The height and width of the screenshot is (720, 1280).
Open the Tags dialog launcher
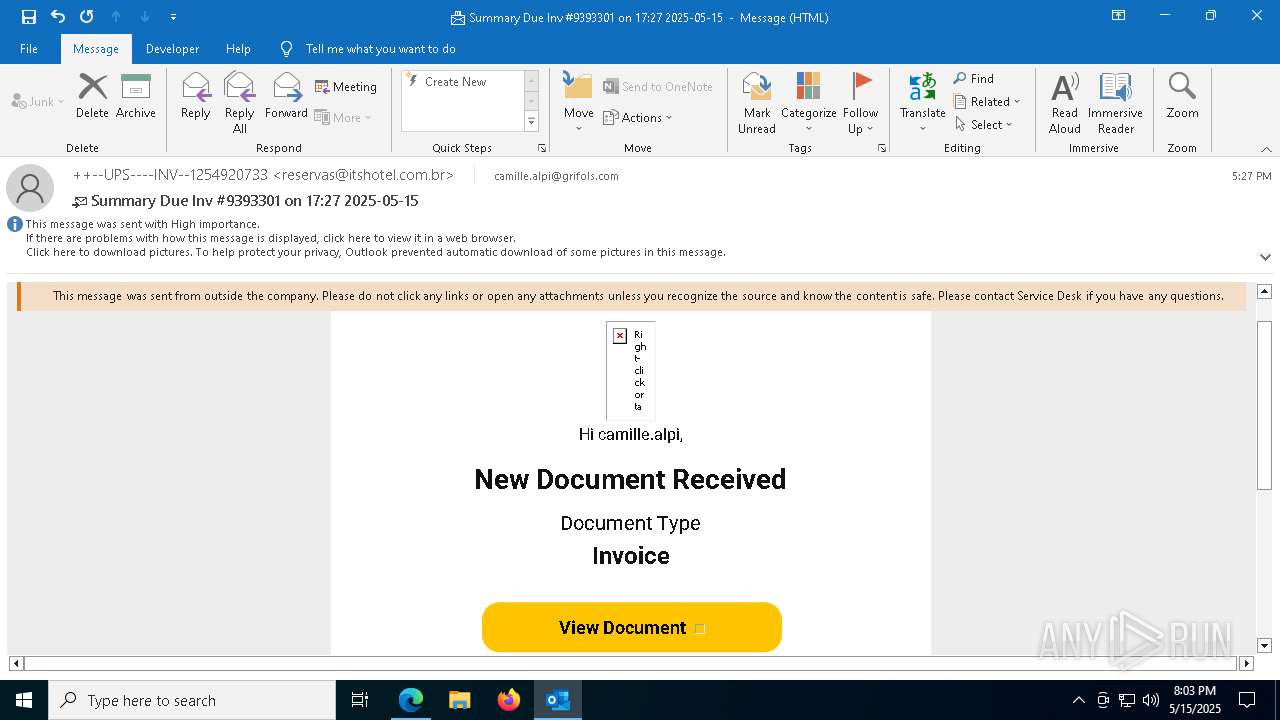coord(882,148)
